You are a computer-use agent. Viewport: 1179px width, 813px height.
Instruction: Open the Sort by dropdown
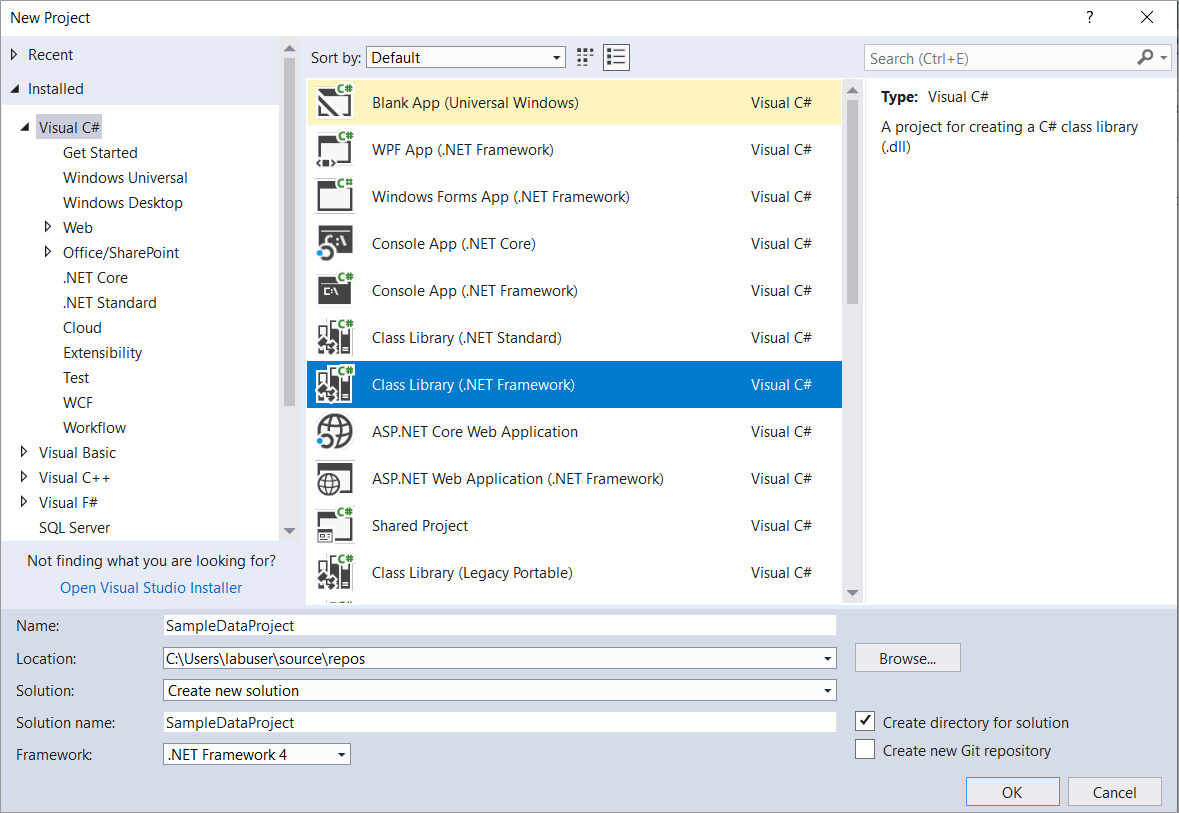pos(466,58)
